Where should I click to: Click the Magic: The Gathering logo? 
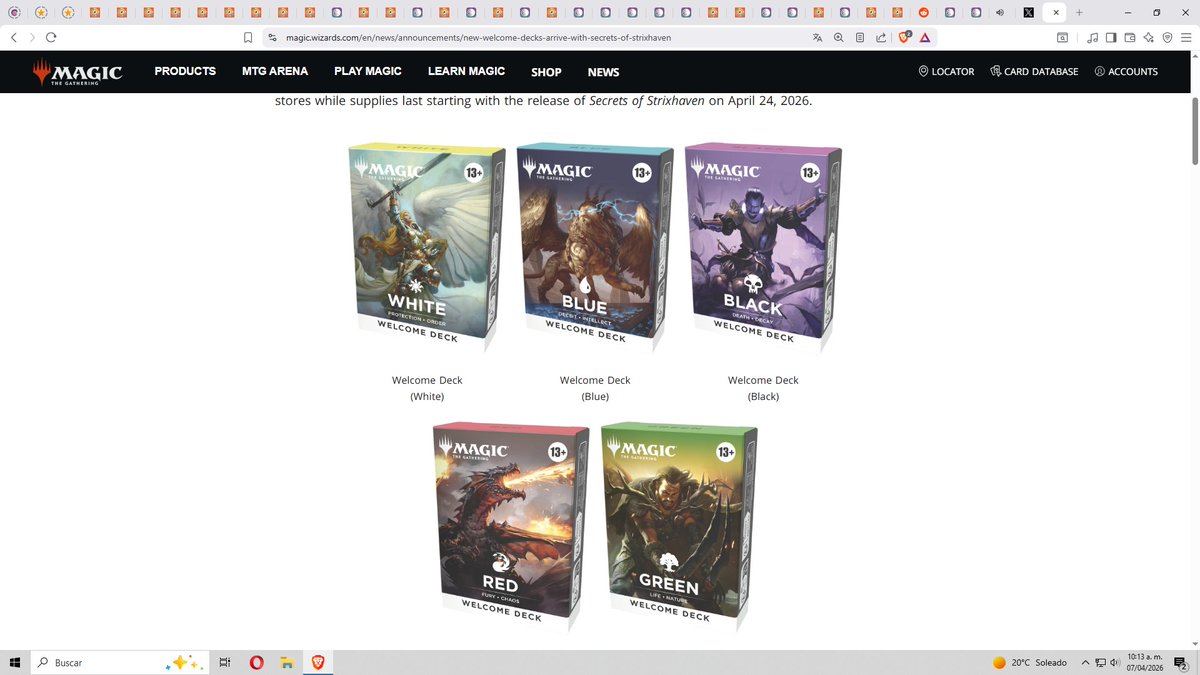coord(77,72)
